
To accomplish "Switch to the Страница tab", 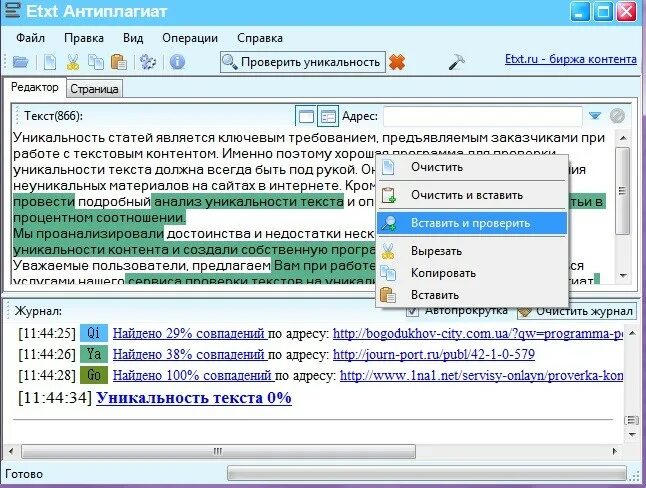I will point(94,89).
